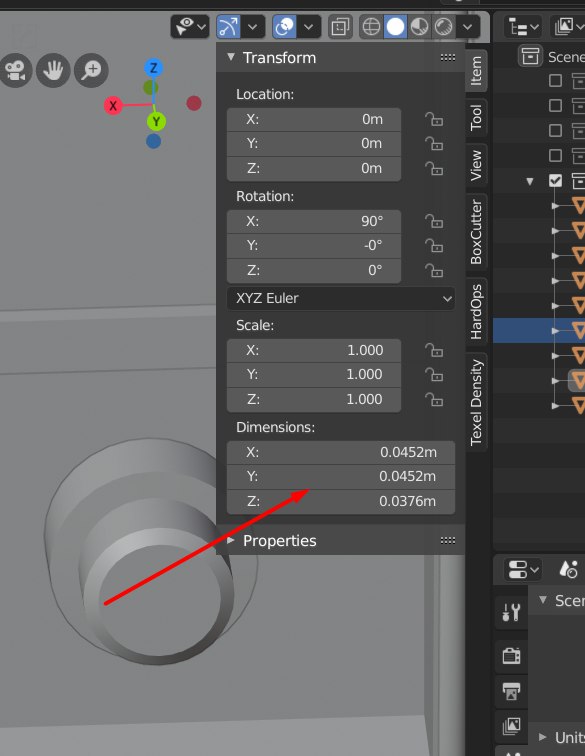
Task: Click the Properties panel drag grip dots
Action: click(x=448, y=540)
